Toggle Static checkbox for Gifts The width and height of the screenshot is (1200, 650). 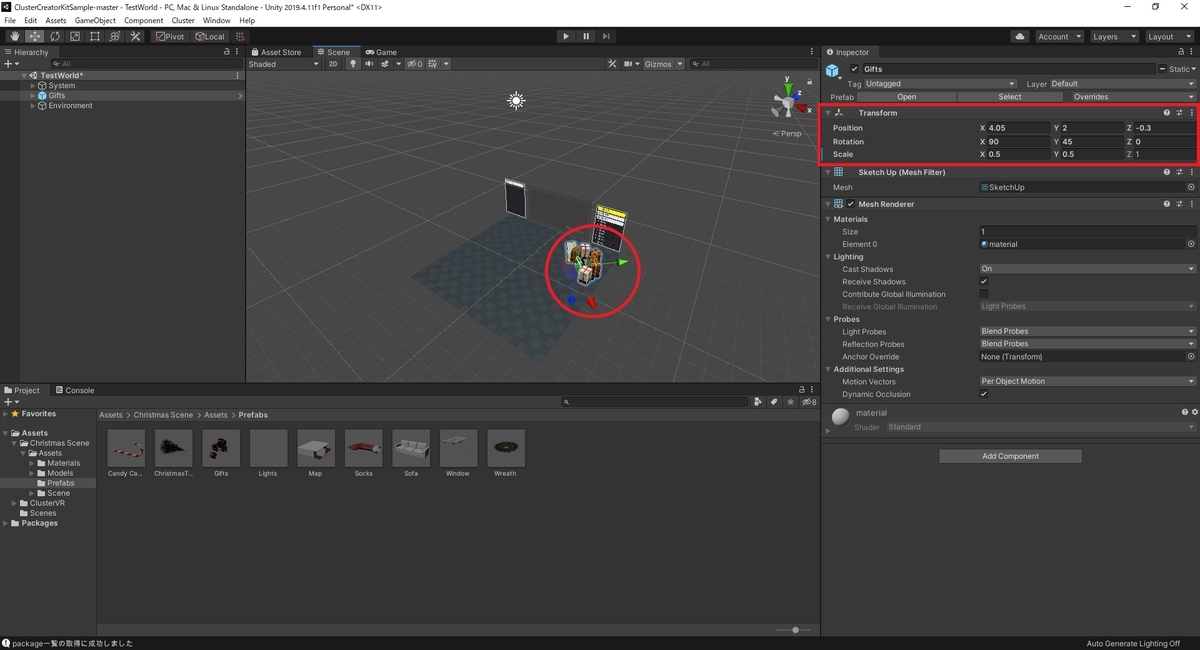[x=1163, y=69]
